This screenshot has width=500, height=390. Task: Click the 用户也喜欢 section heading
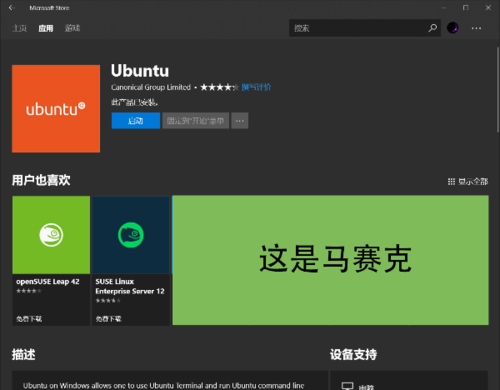pos(41,180)
